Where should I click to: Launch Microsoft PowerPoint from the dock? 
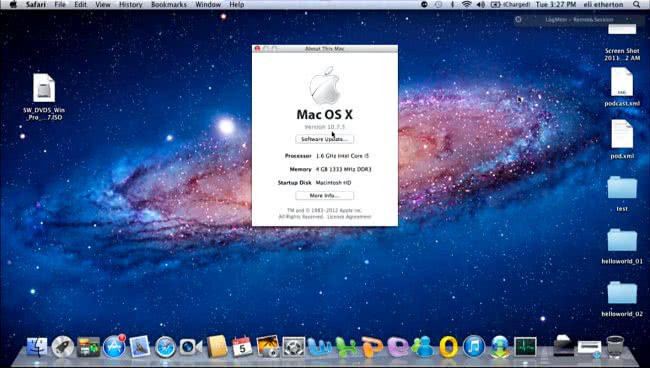tap(372, 346)
